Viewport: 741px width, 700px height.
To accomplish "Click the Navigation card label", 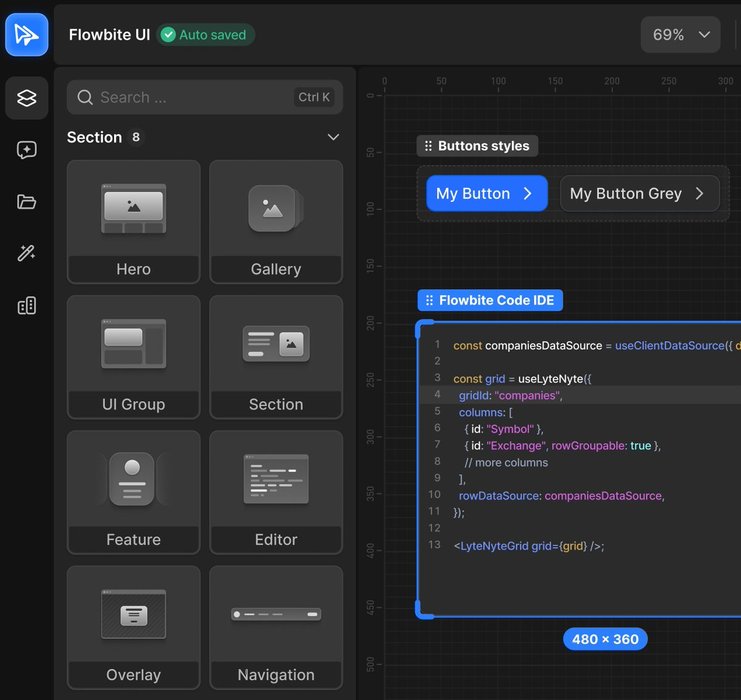I will [x=276, y=675].
